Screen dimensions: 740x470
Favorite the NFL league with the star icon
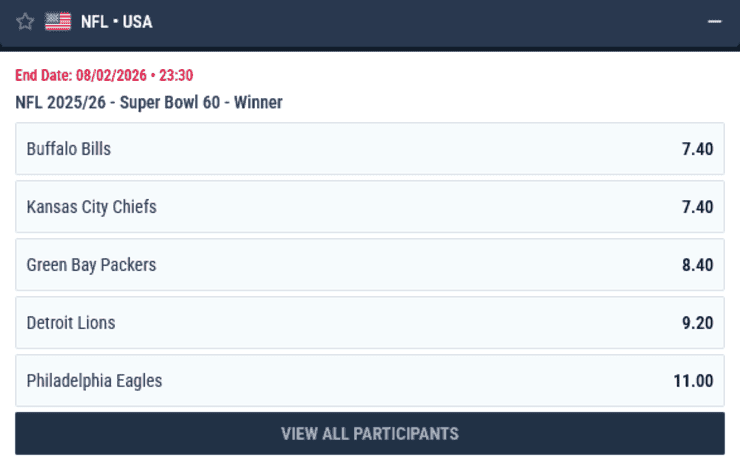pyautogui.click(x=25, y=21)
